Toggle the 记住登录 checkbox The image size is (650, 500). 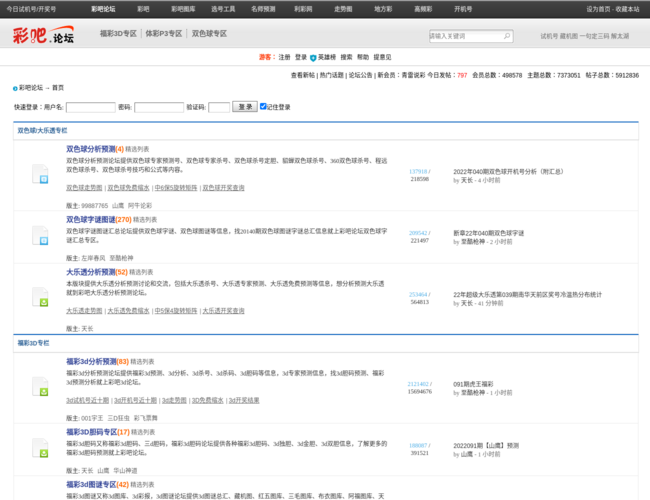[x=263, y=106]
